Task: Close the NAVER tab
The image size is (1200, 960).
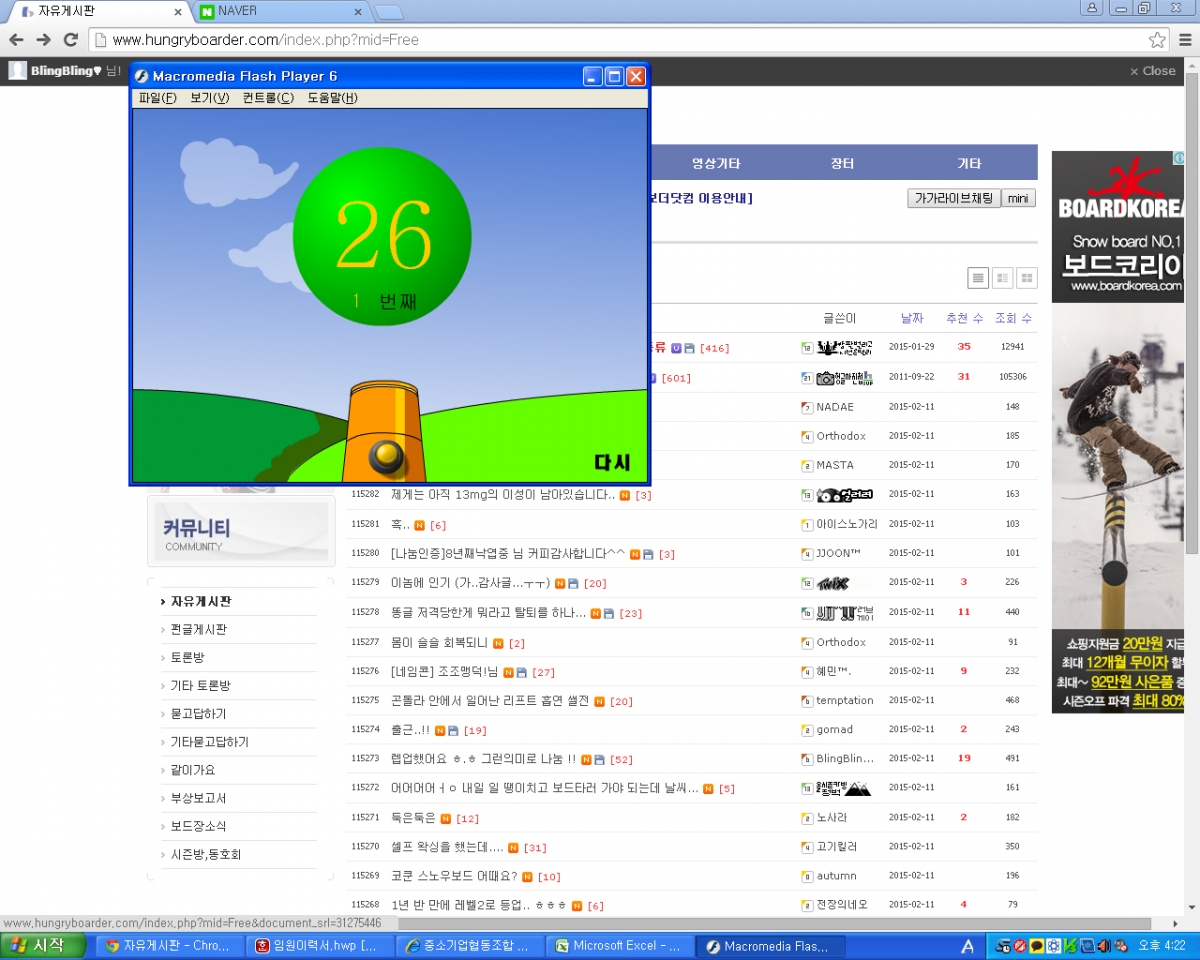Action: tap(358, 12)
